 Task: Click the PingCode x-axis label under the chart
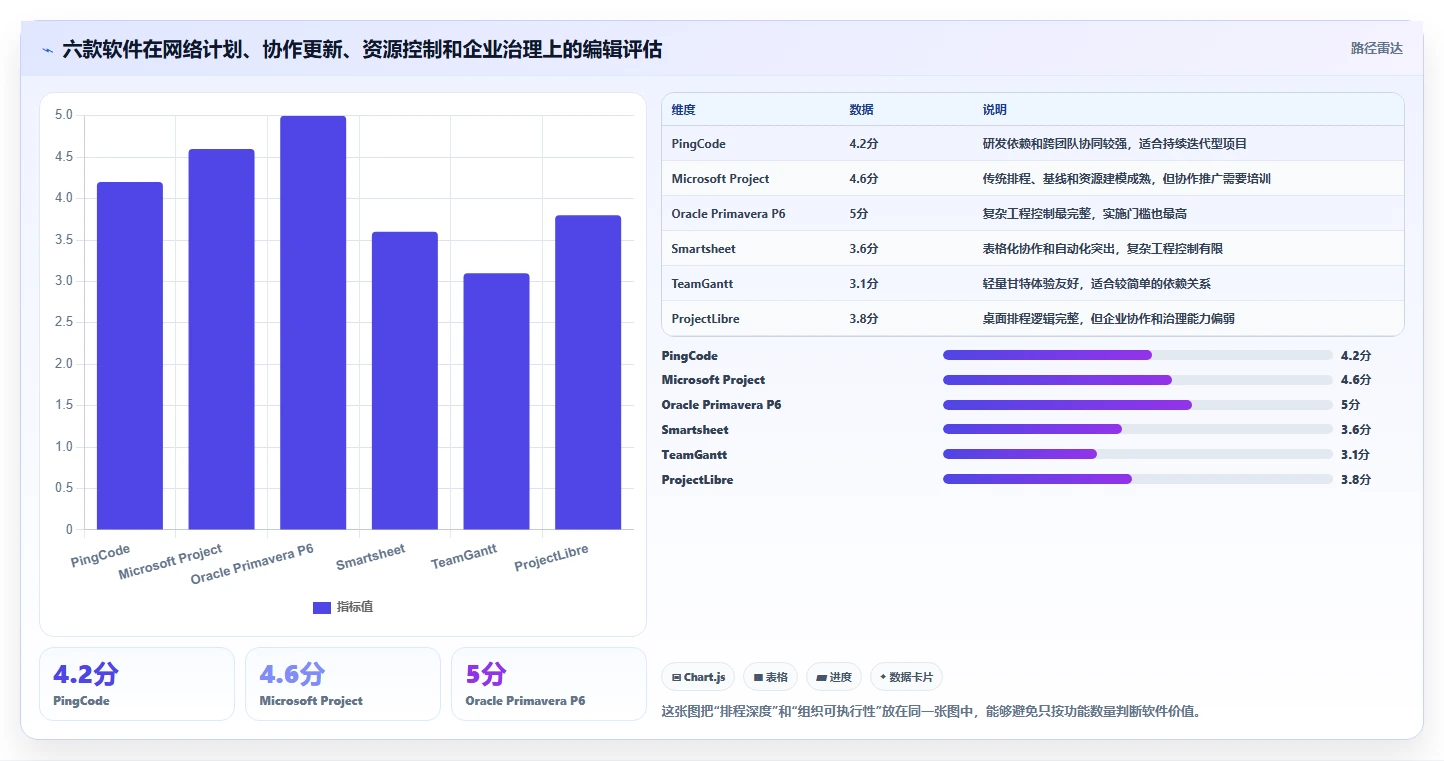click(x=101, y=557)
